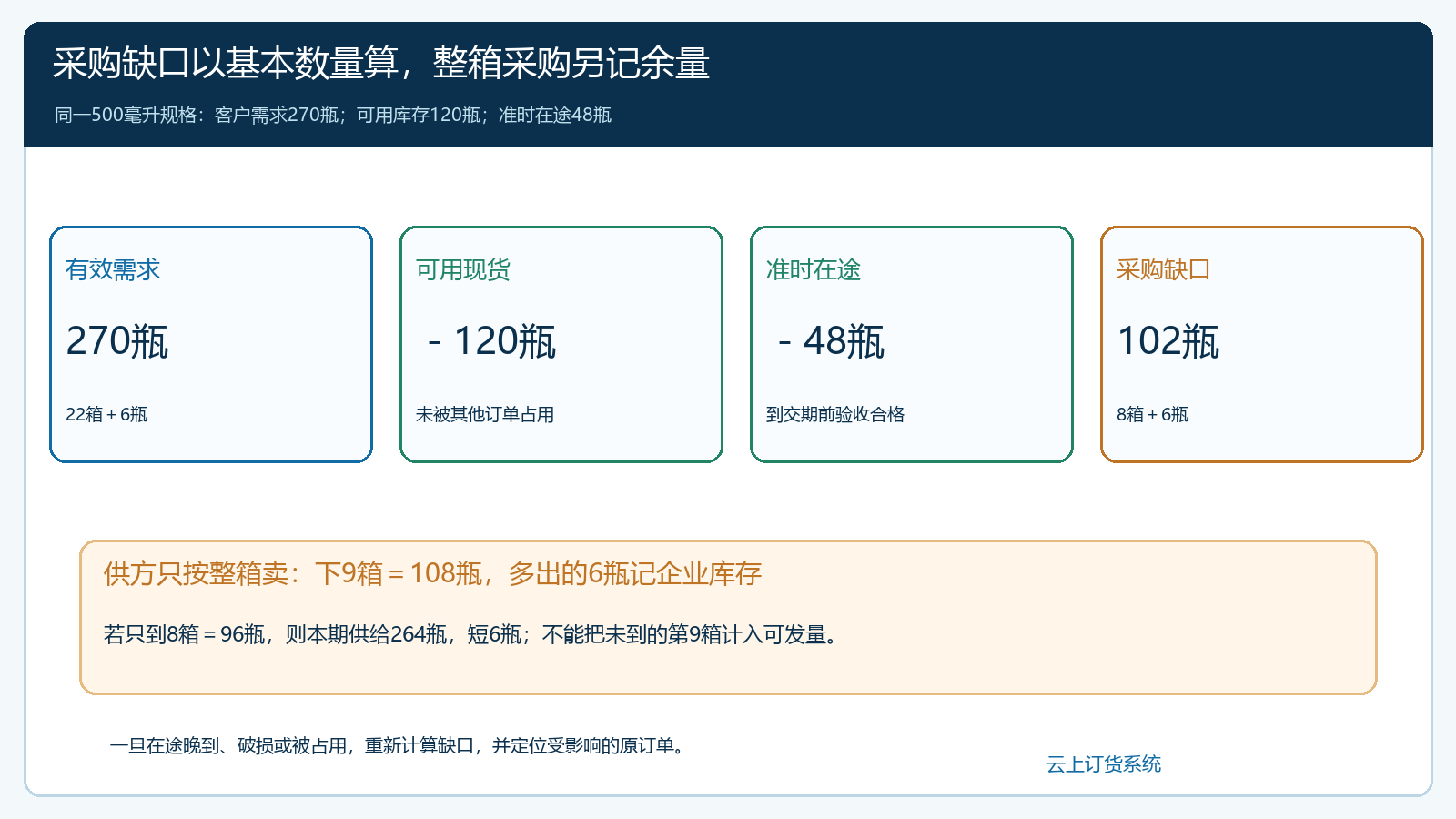Select the line 若只到8箱 = 96瓶

471,634
